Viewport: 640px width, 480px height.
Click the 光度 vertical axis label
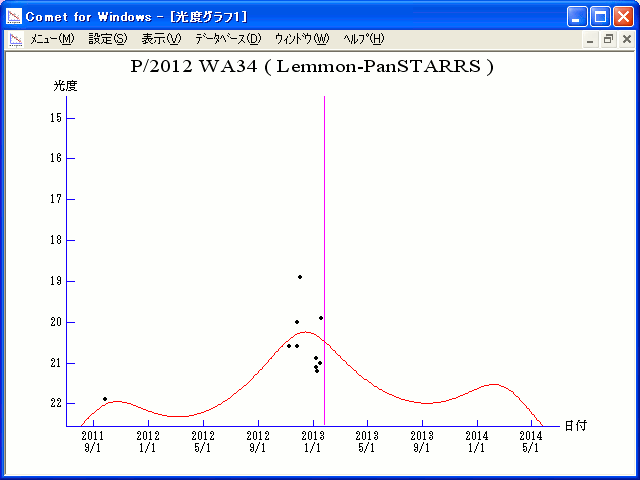click(65, 86)
